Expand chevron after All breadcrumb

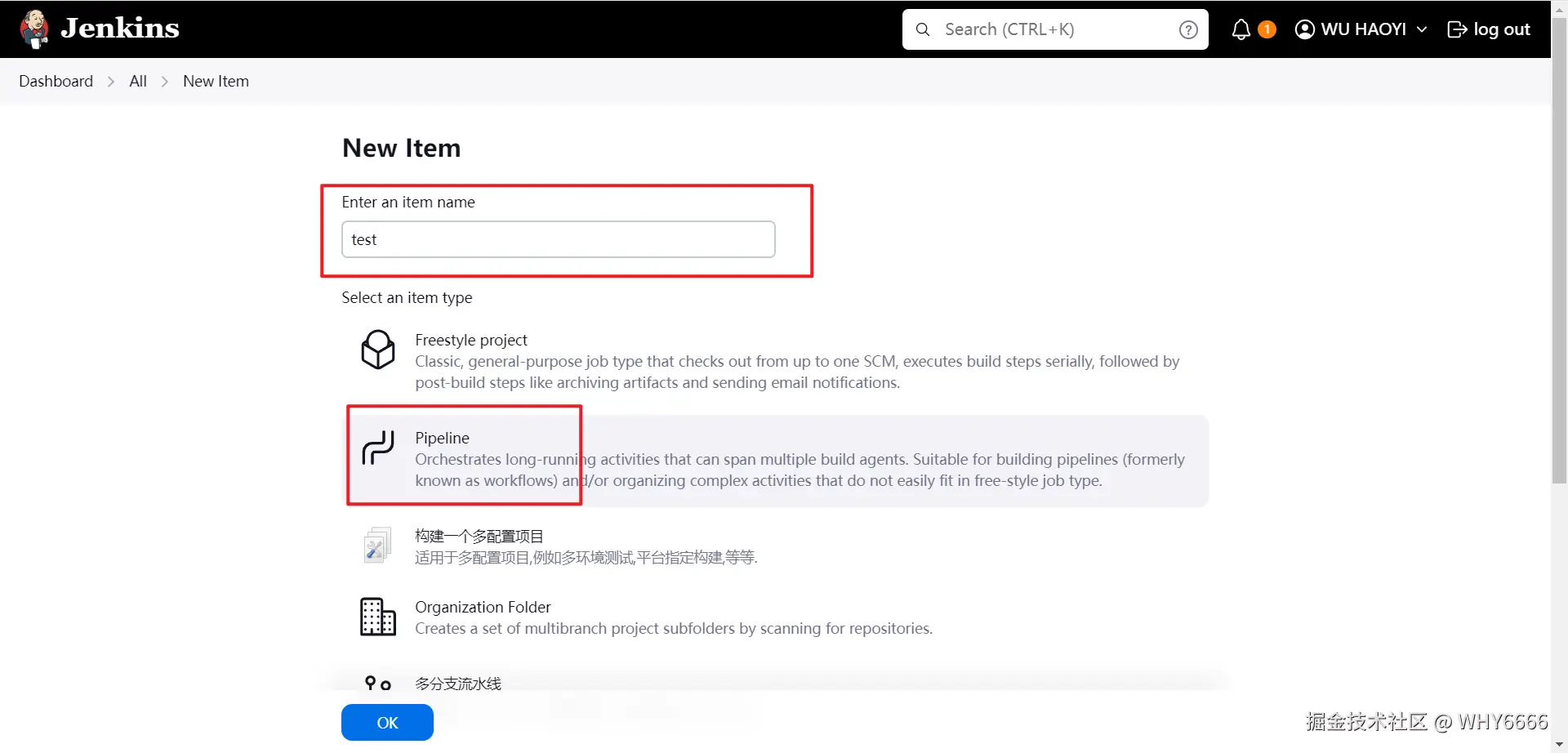tap(165, 81)
